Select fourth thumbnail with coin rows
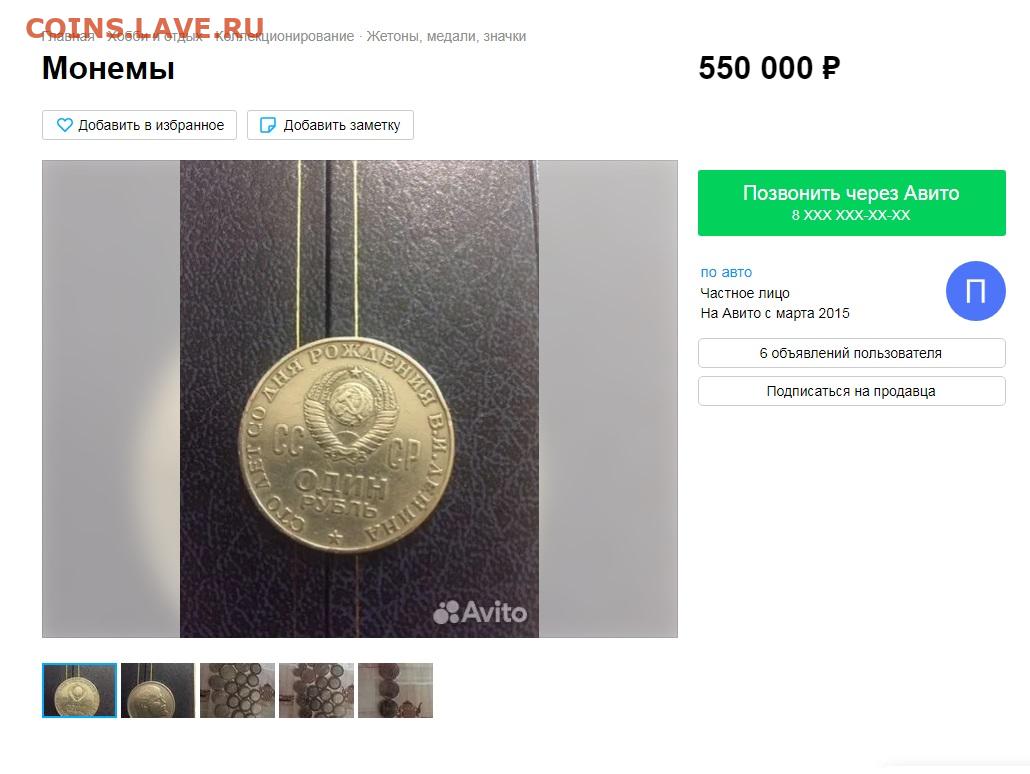The height and width of the screenshot is (774, 1030). (x=316, y=690)
